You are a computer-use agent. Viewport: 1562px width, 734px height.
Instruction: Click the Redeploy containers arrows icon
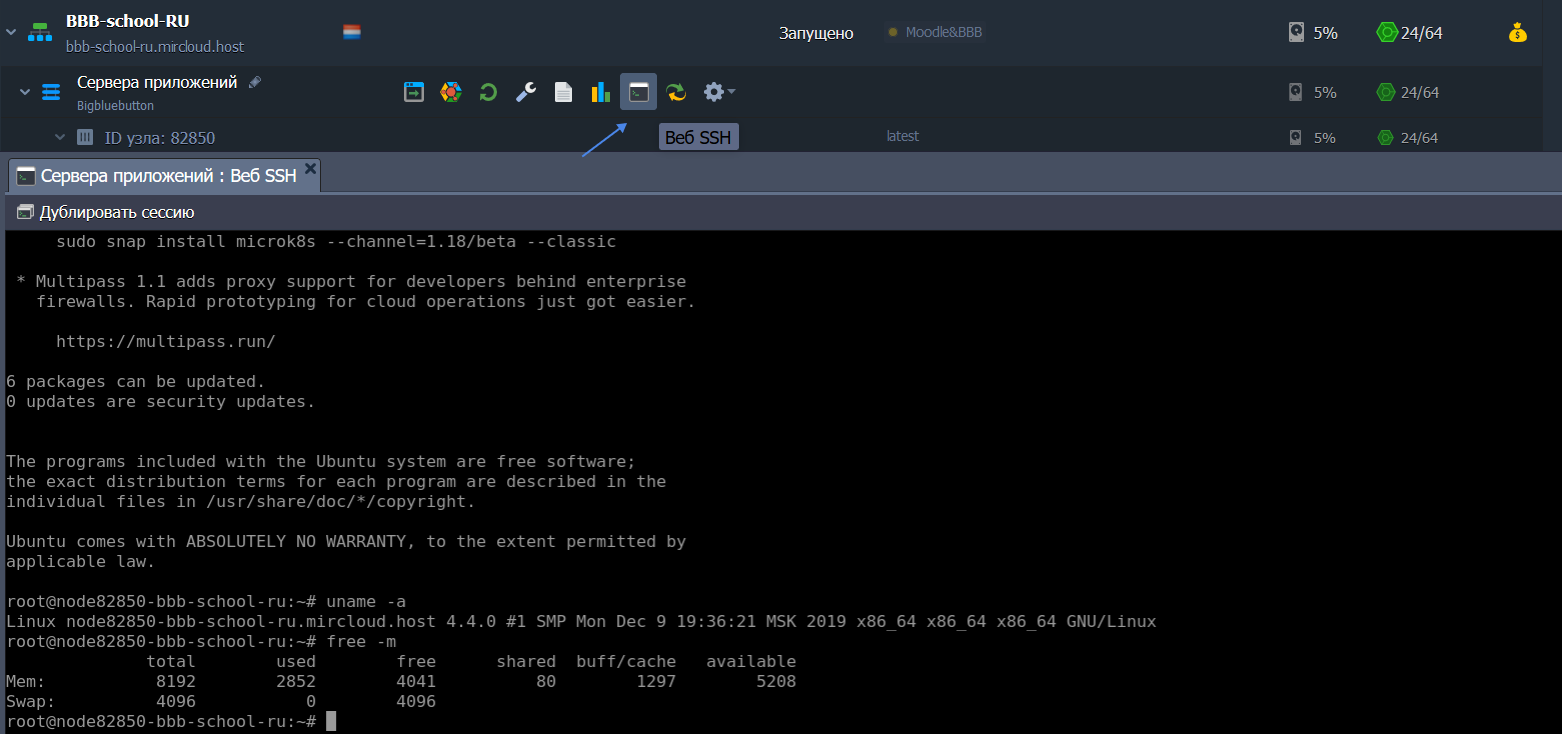[x=677, y=92]
